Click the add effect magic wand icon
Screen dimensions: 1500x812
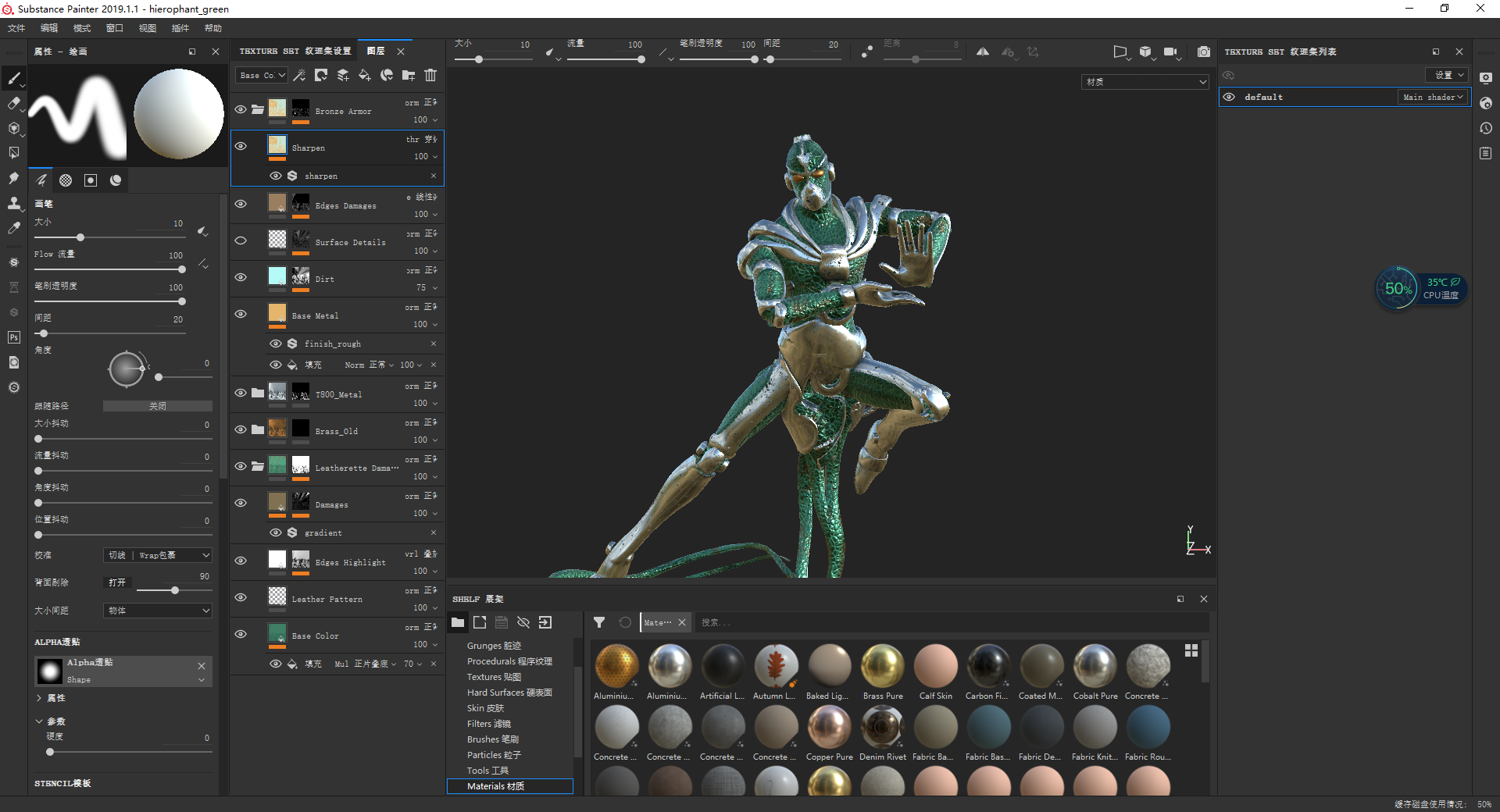(x=299, y=75)
